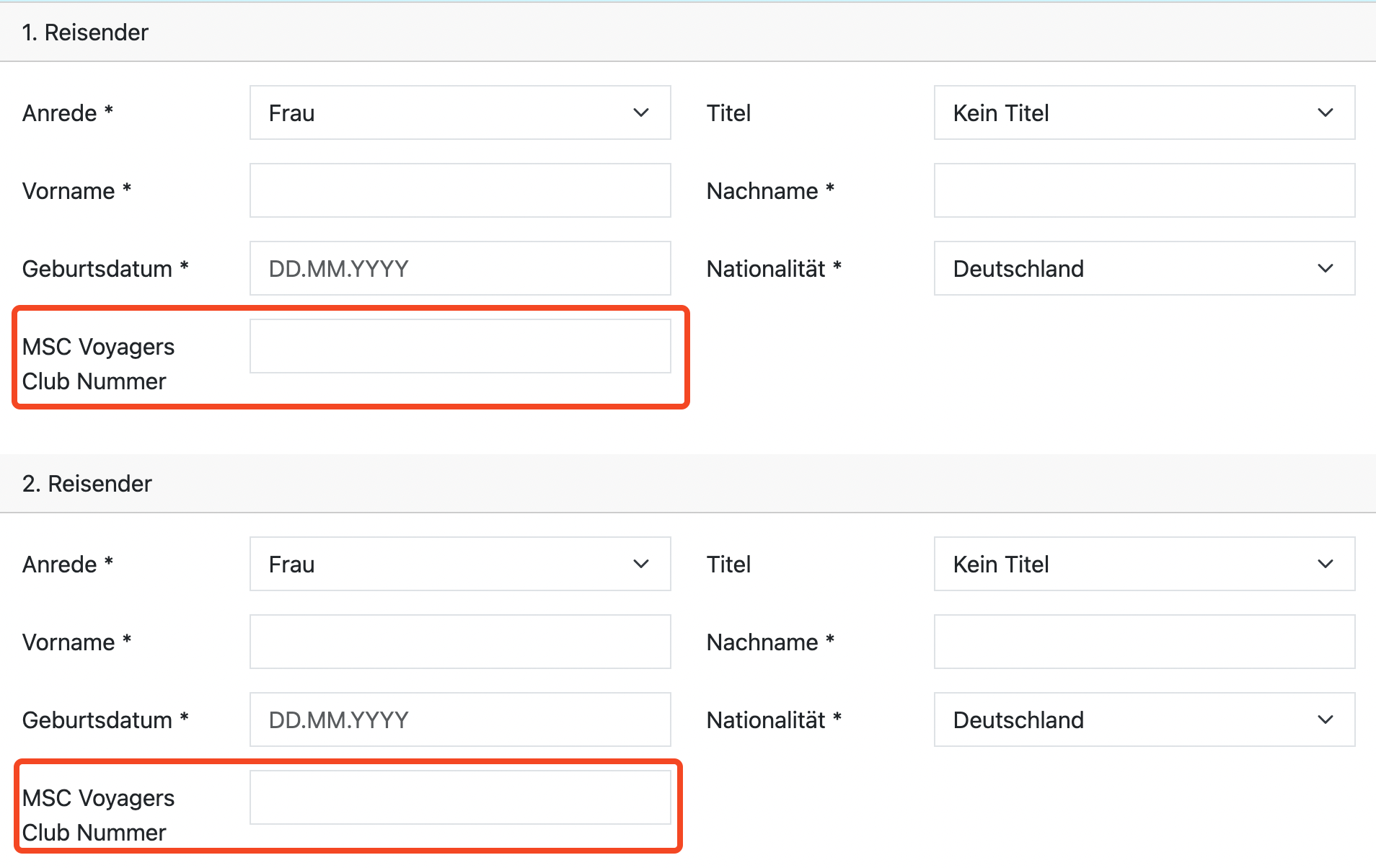
Task: Focus Vorname field of 1. Reisender
Action: click(460, 191)
